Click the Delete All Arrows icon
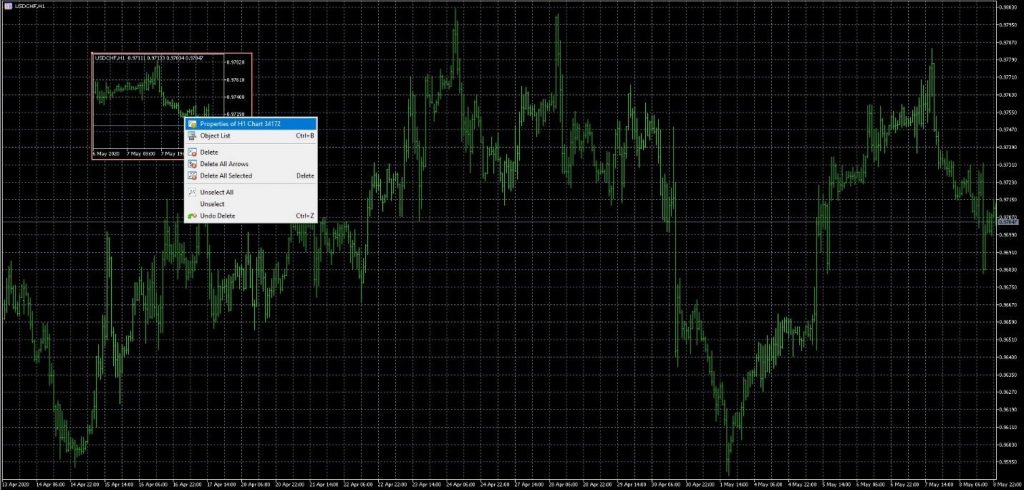Image resolution: width=1024 pixels, height=490 pixels. click(x=192, y=164)
